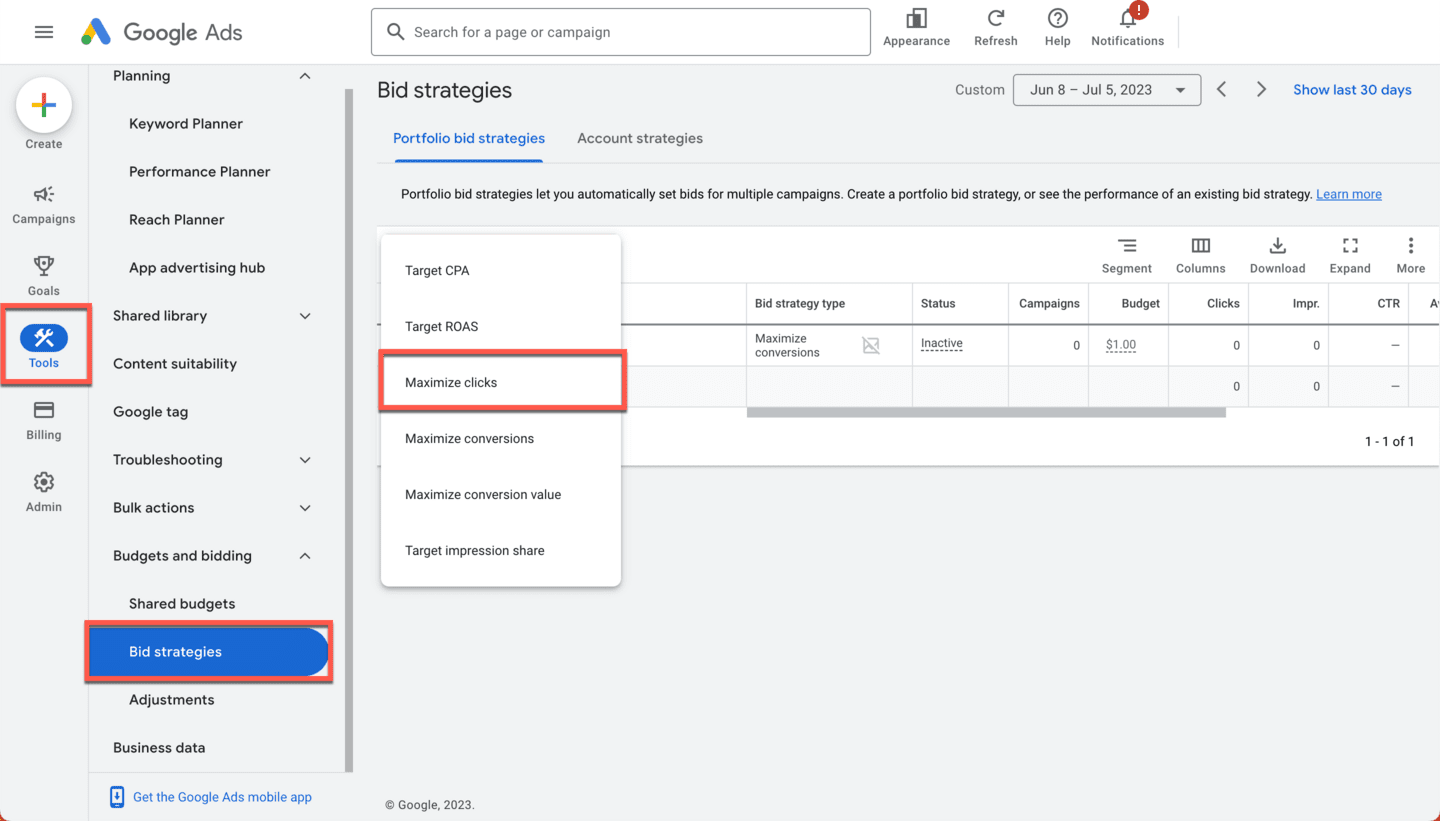Open the Billing card section
The image size is (1440, 821).
(44, 420)
